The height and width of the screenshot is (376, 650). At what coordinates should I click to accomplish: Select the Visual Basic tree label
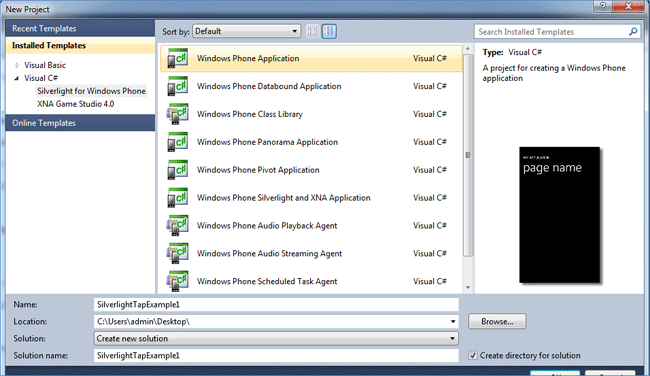45,65
